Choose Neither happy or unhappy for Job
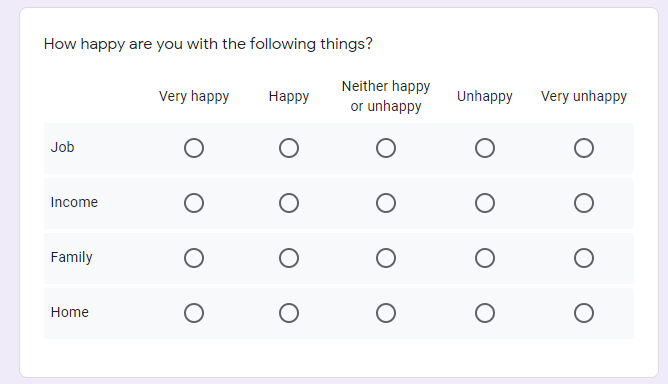This screenshot has height=384, width=668. [x=386, y=148]
